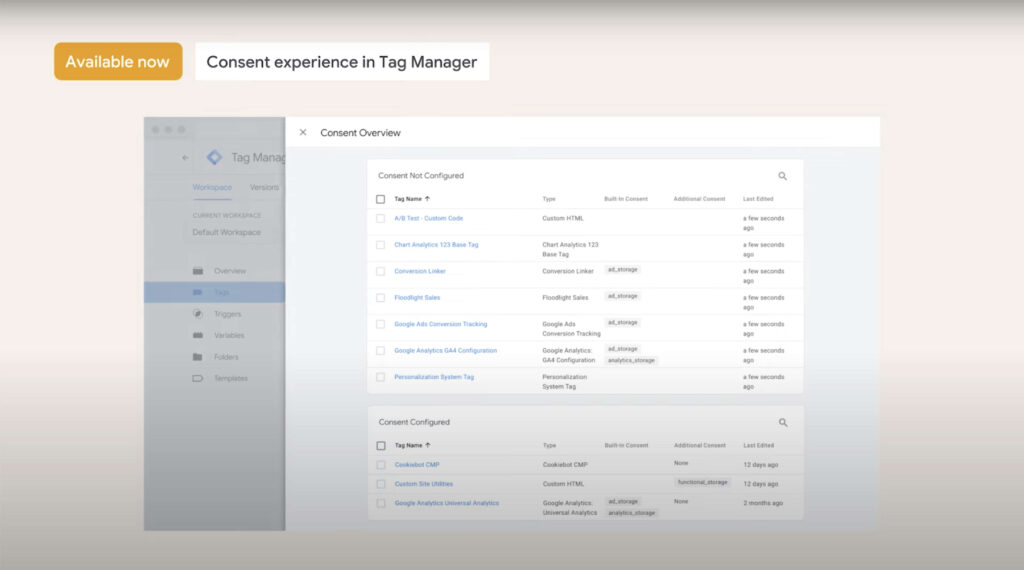Check the Conversion Linker row
Screen dimensions: 1024x570
(381, 271)
